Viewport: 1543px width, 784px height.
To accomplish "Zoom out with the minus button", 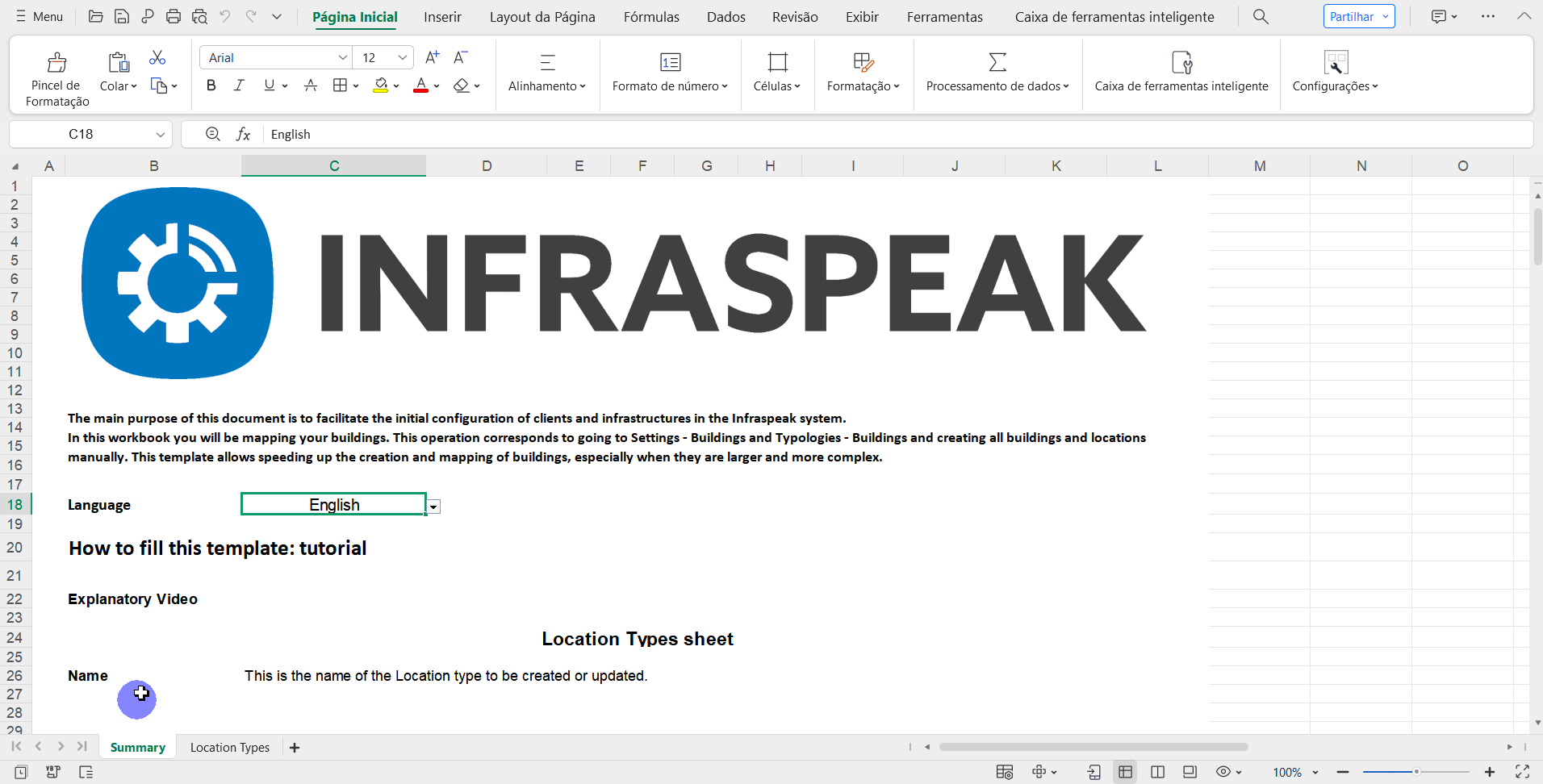I will tap(1343, 772).
